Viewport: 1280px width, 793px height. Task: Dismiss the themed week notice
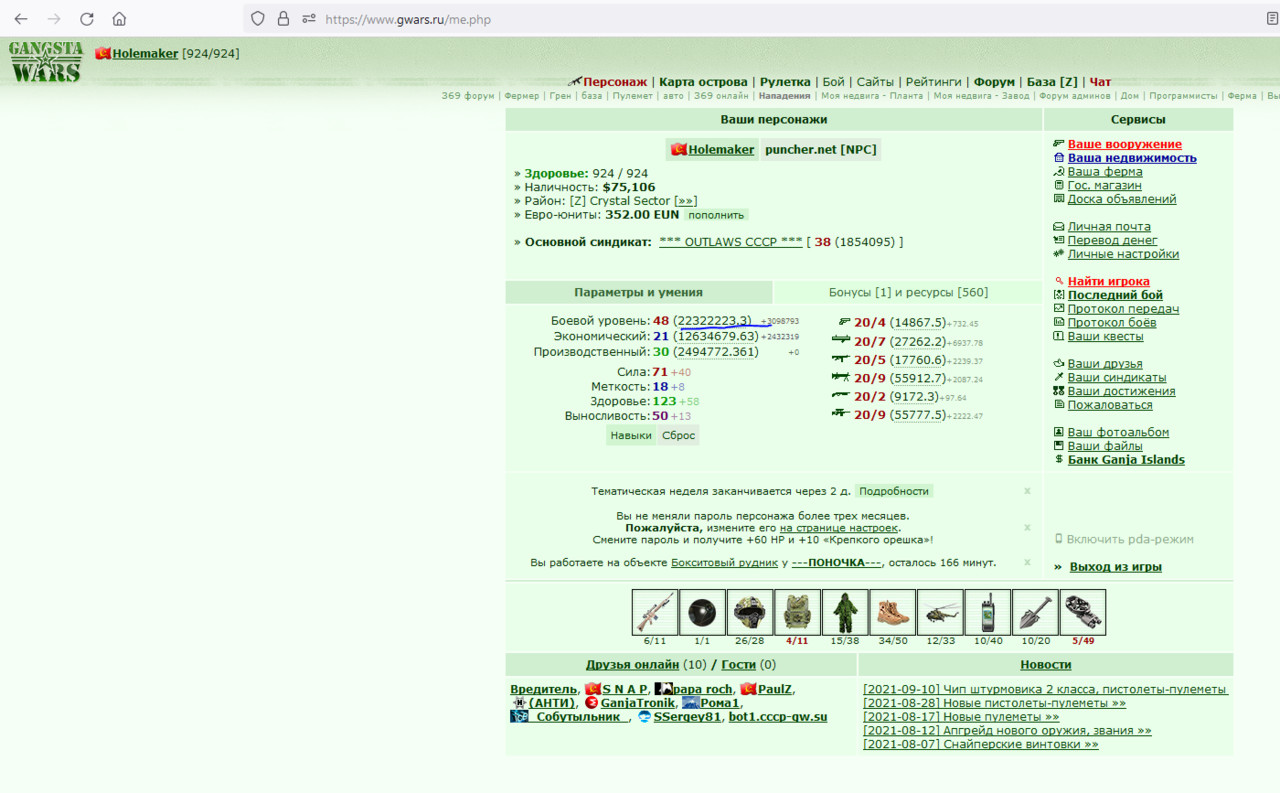coord(1027,491)
